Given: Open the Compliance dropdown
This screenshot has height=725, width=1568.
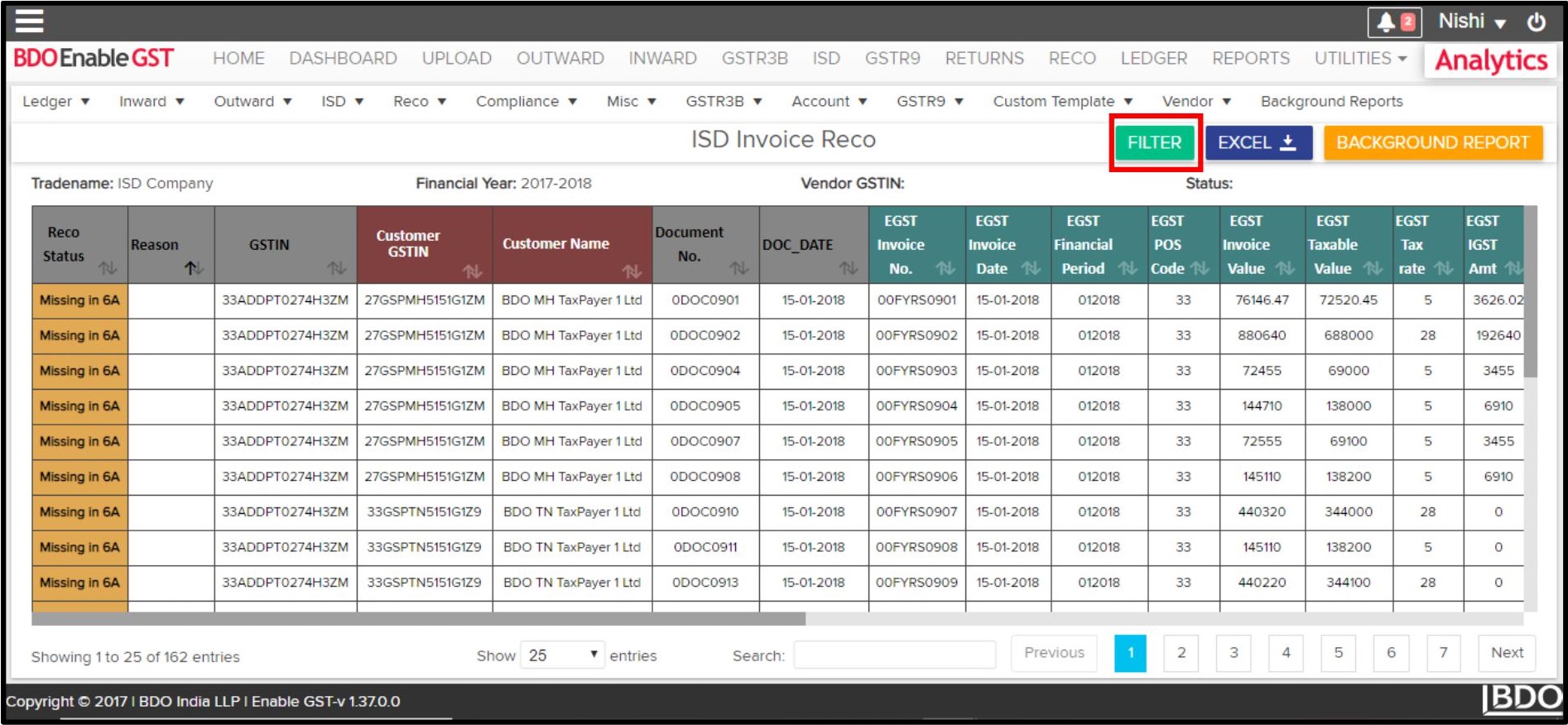Looking at the screenshot, I should pos(526,101).
